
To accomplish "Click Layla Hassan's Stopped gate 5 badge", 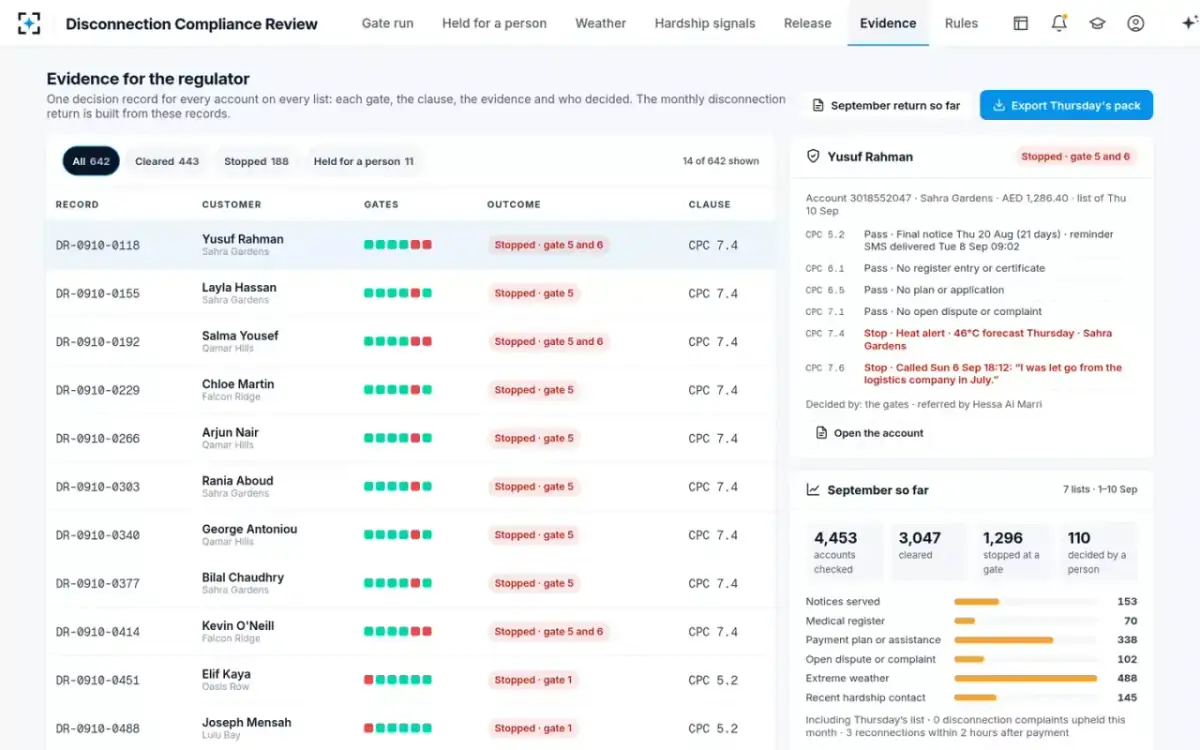I will (534, 293).
